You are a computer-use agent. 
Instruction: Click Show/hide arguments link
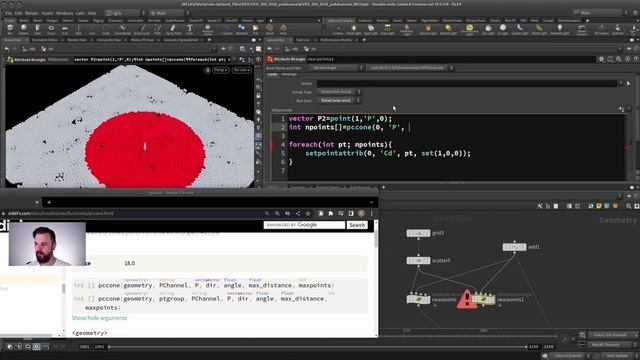coord(99,318)
